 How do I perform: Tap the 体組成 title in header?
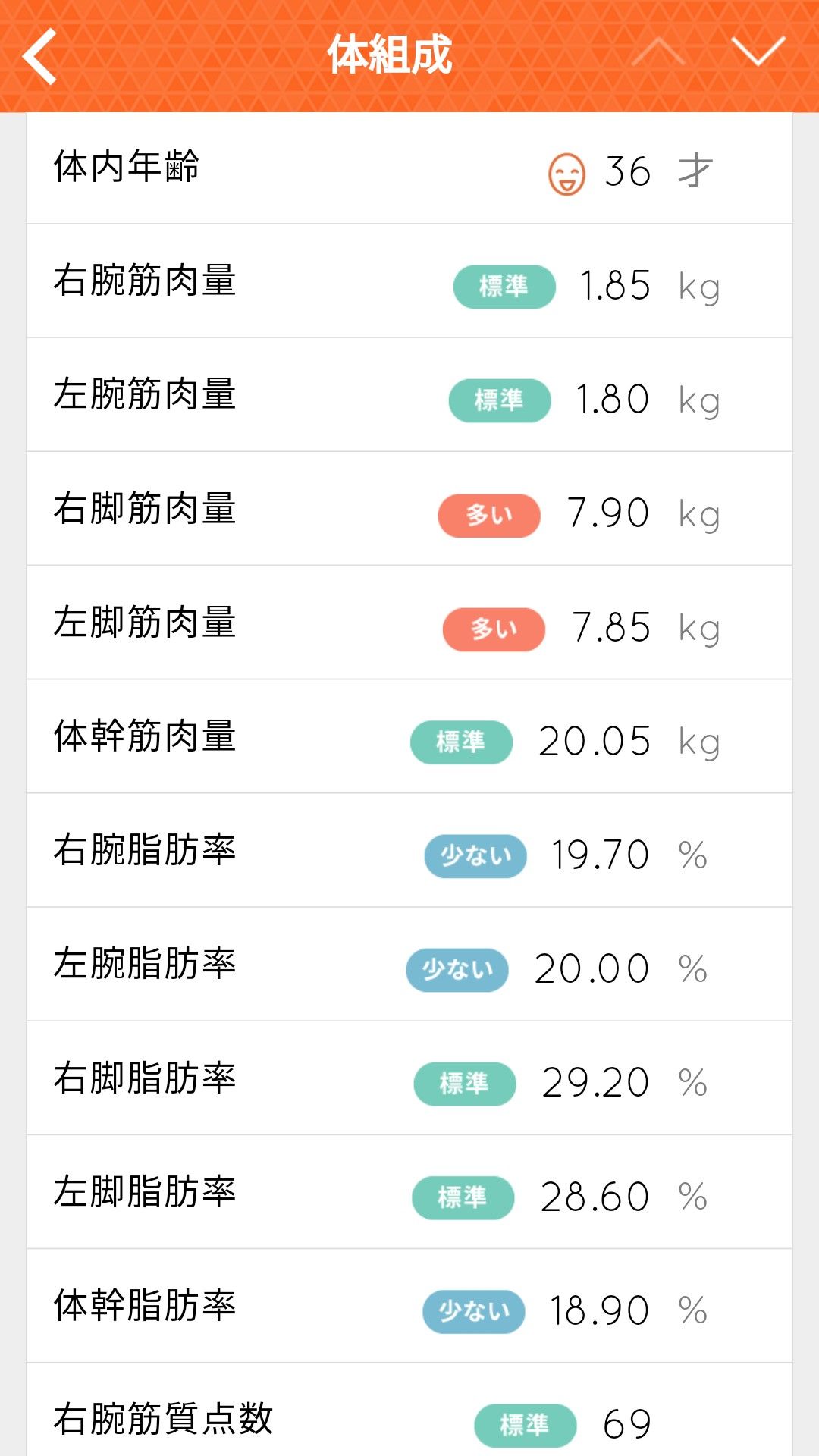(389, 55)
